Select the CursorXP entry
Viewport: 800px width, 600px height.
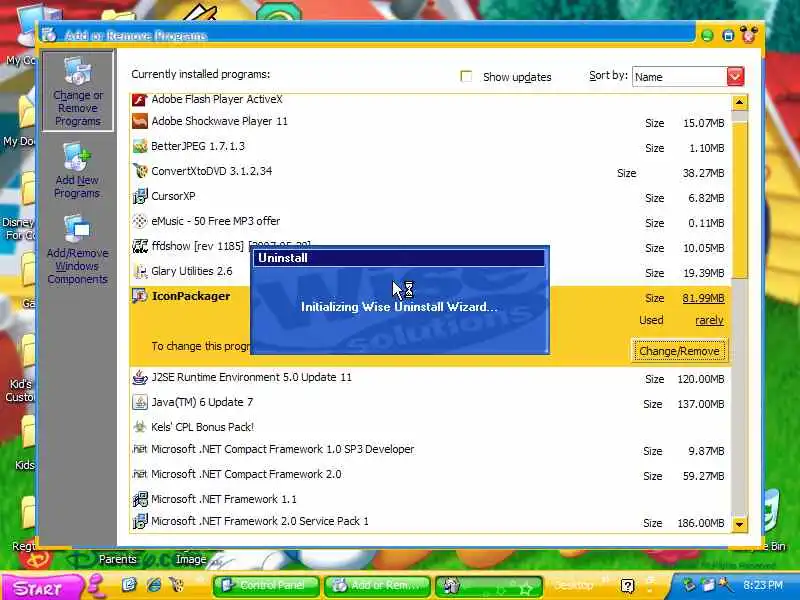coord(431,196)
